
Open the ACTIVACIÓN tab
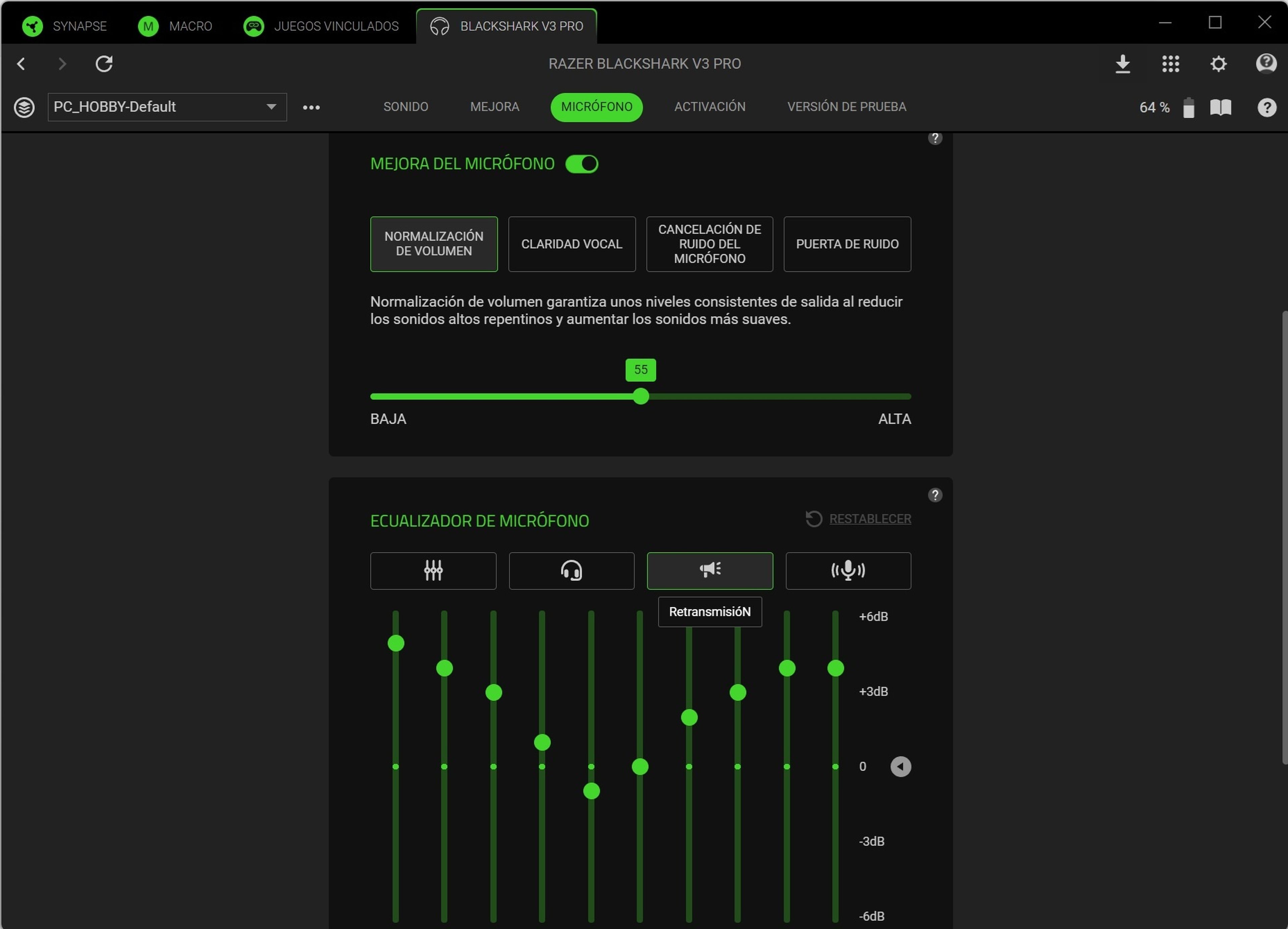tap(710, 107)
